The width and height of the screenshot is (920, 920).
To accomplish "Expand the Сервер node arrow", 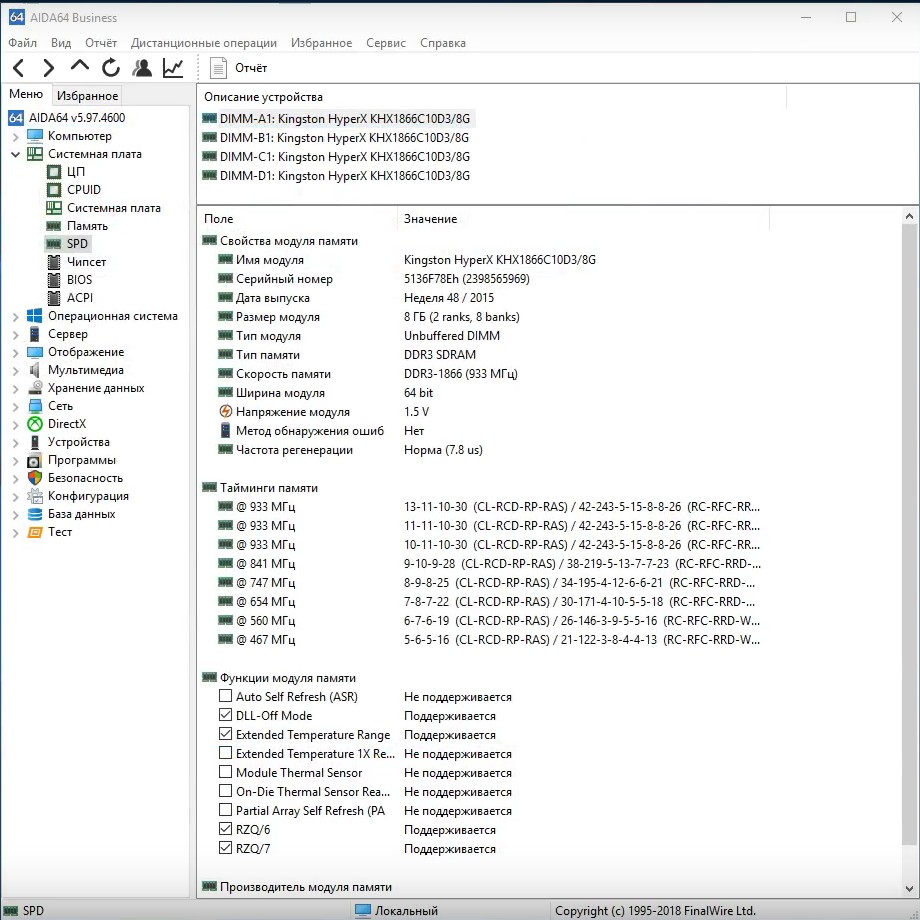I will pos(15,335).
